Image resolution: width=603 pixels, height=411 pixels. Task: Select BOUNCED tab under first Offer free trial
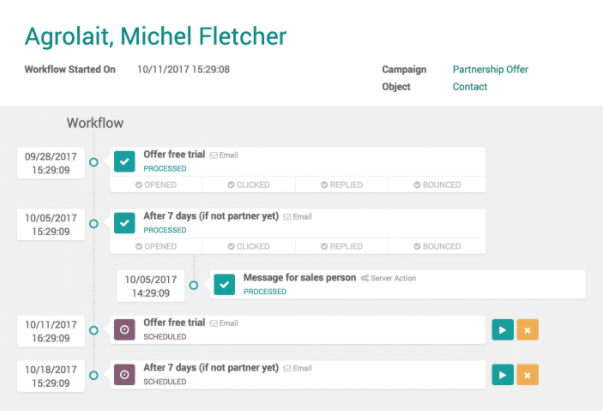pos(437,185)
